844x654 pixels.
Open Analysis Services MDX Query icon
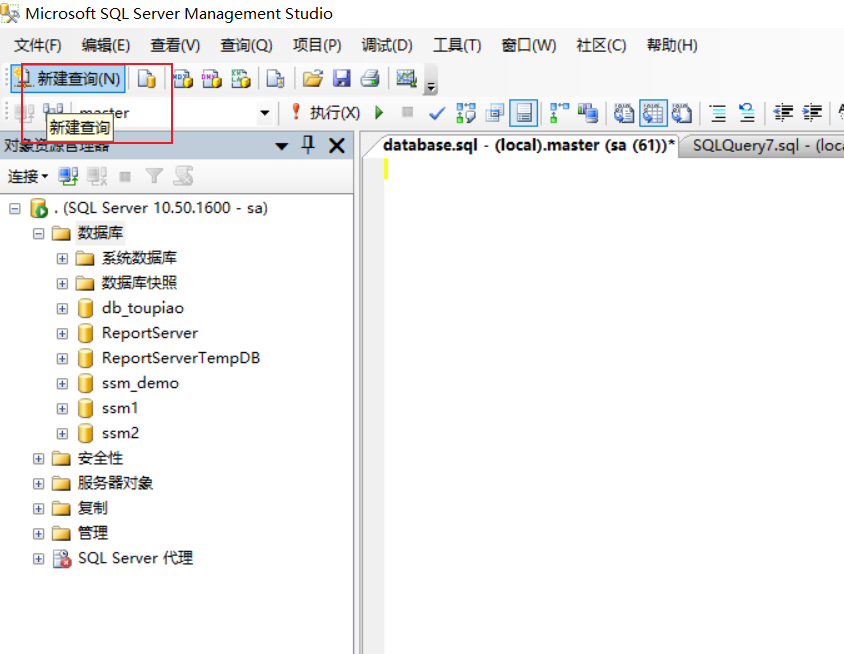183,79
